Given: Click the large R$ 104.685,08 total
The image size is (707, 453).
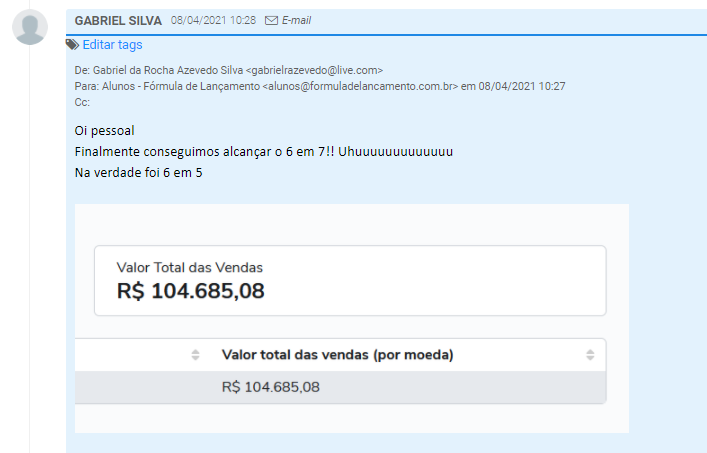Looking at the screenshot, I should [x=191, y=291].
